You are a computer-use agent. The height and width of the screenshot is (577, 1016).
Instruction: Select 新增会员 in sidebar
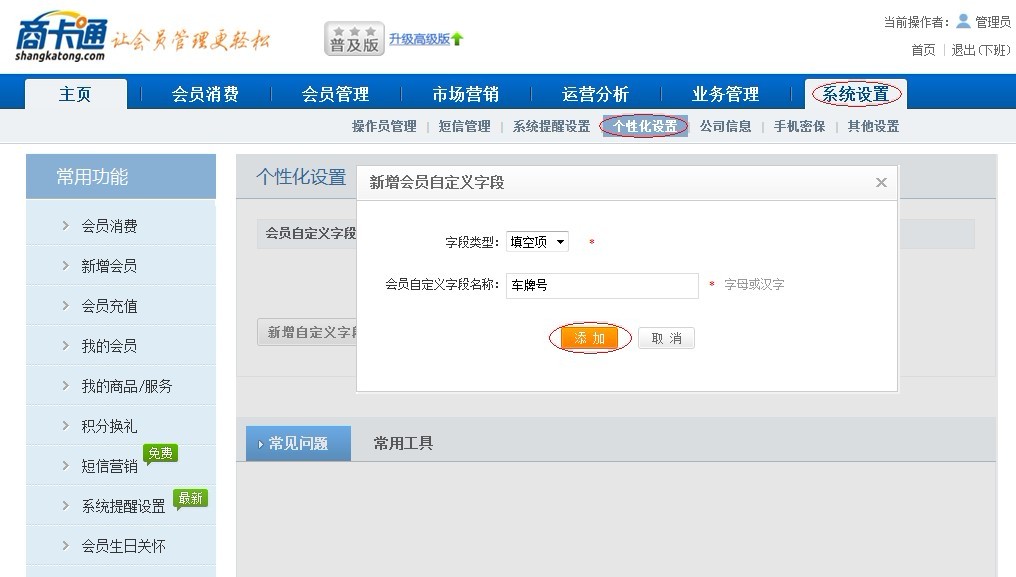tap(109, 266)
